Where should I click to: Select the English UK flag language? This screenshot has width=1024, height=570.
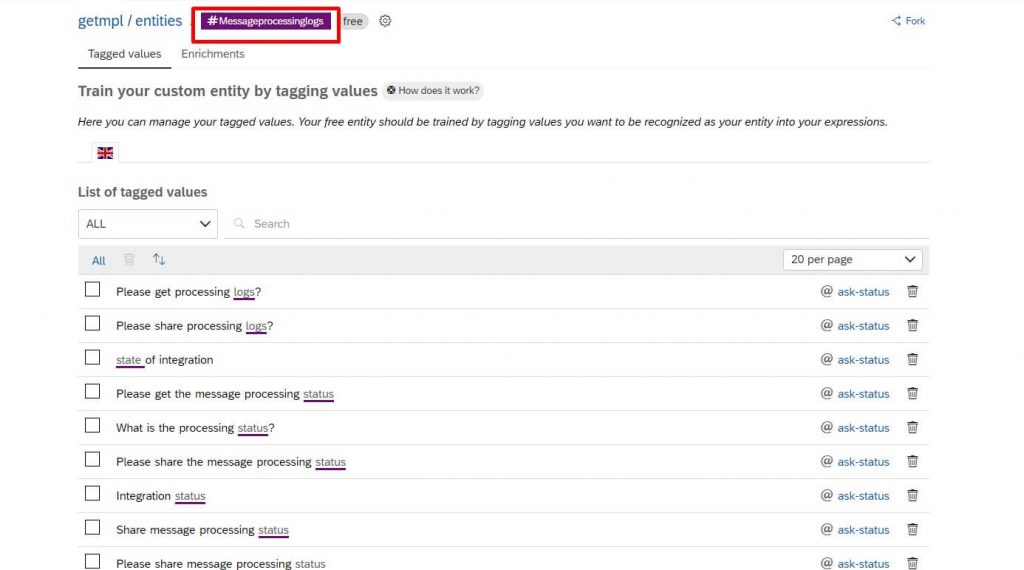[105, 153]
